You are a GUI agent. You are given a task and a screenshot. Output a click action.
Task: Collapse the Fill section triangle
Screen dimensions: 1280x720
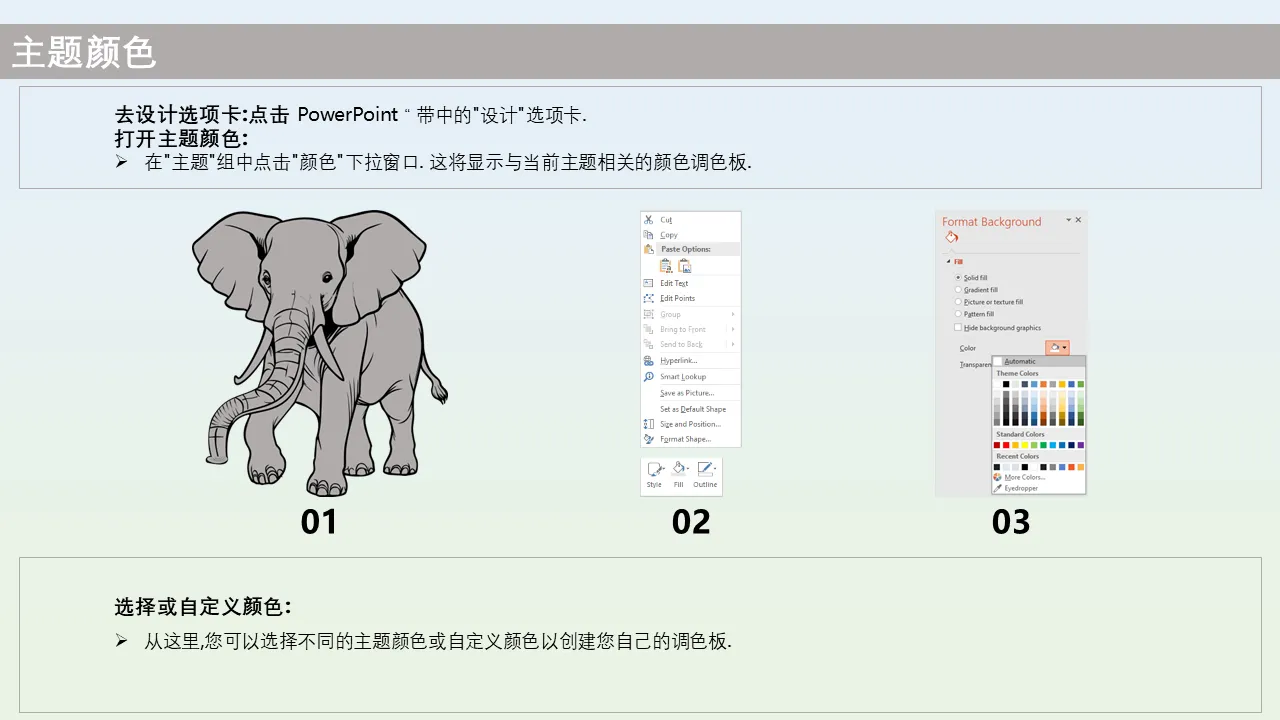point(948,261)
